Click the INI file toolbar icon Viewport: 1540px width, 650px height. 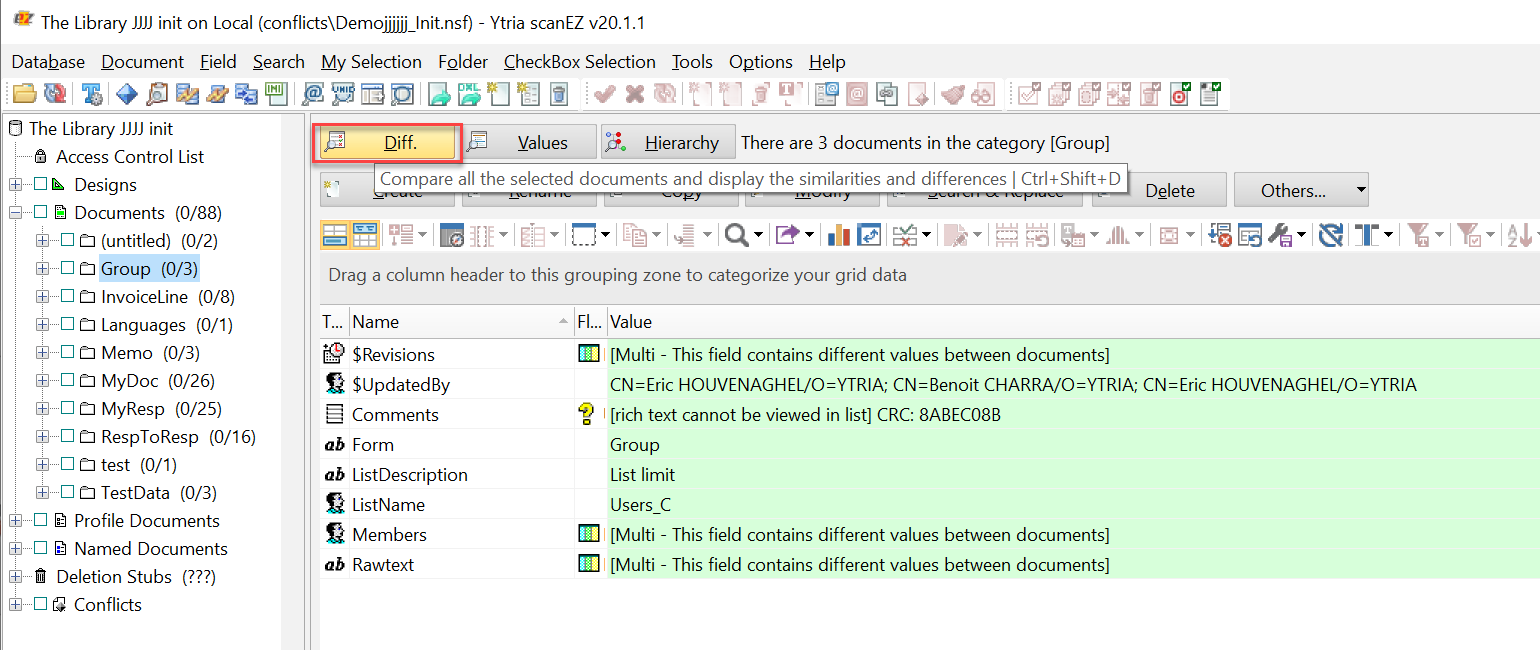click(x=275, y=94)
